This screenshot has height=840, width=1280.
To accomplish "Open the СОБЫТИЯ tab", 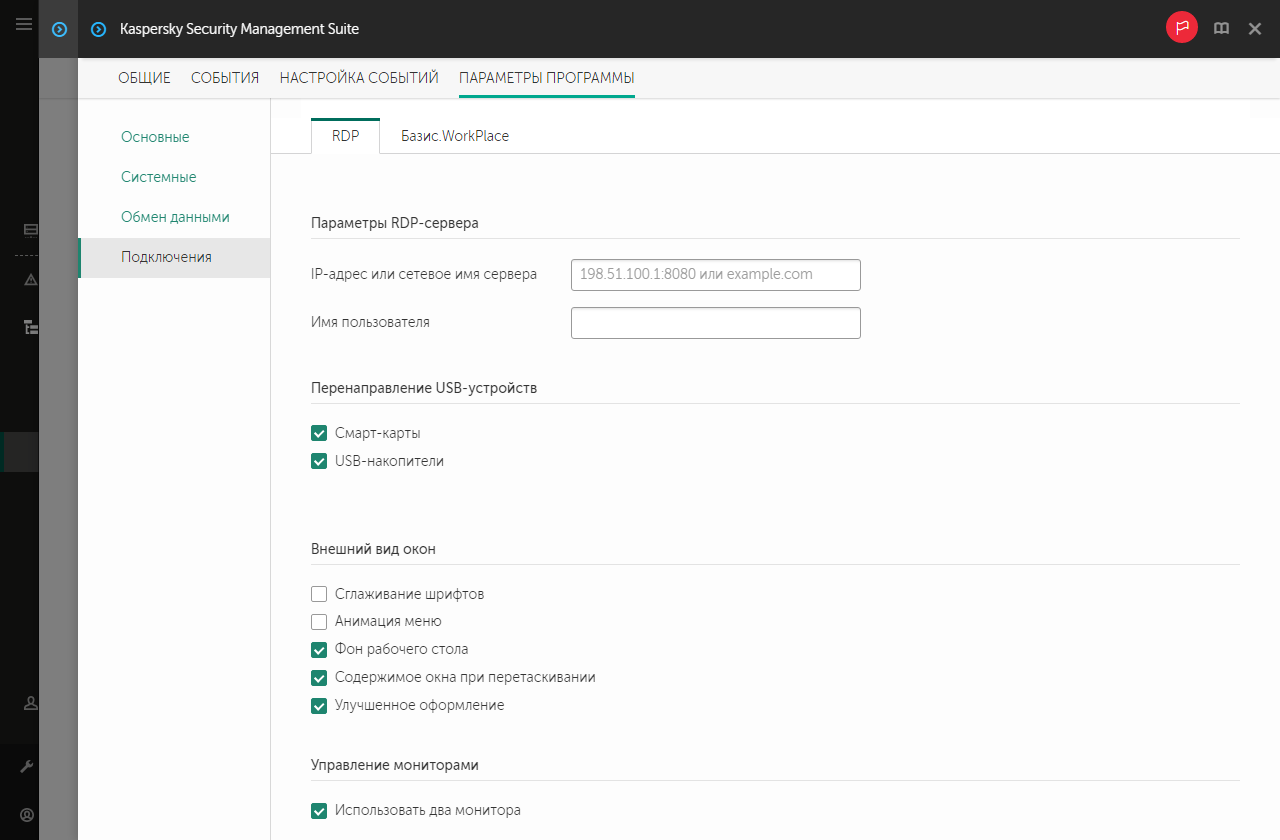I will (x=225, y=78).
